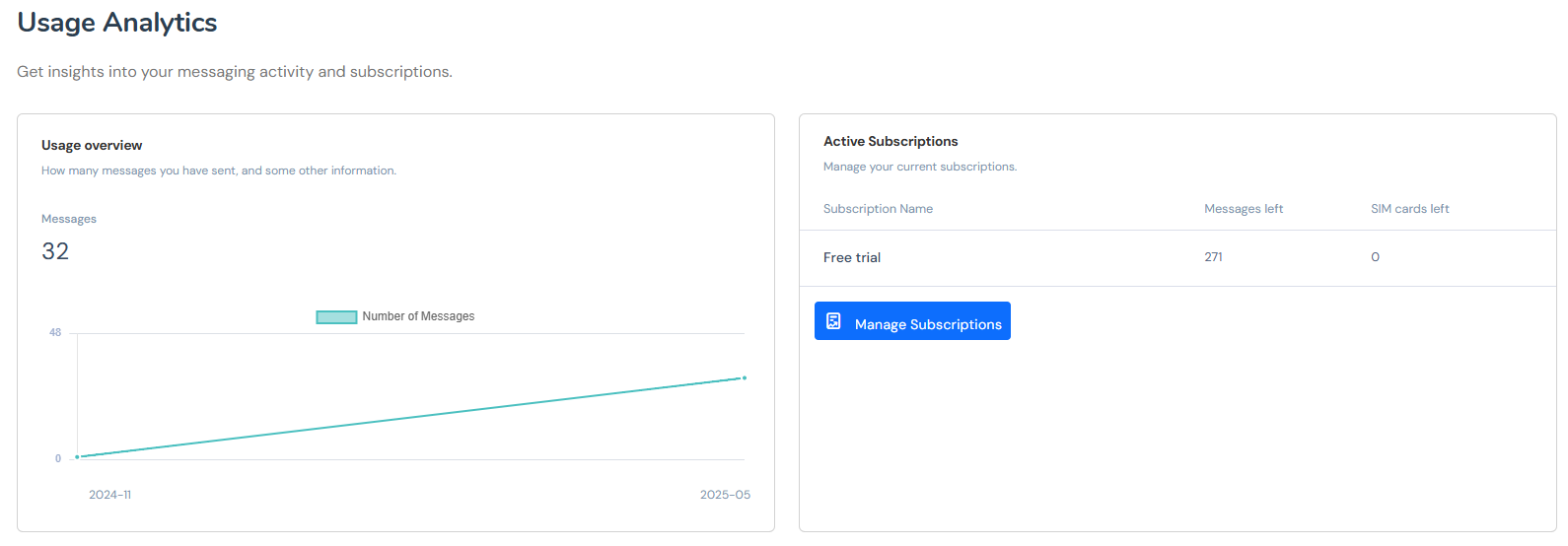Screen dimensions: 1568x546
Task: Click the Messages left column header
Action: [x=1243, y=209]
